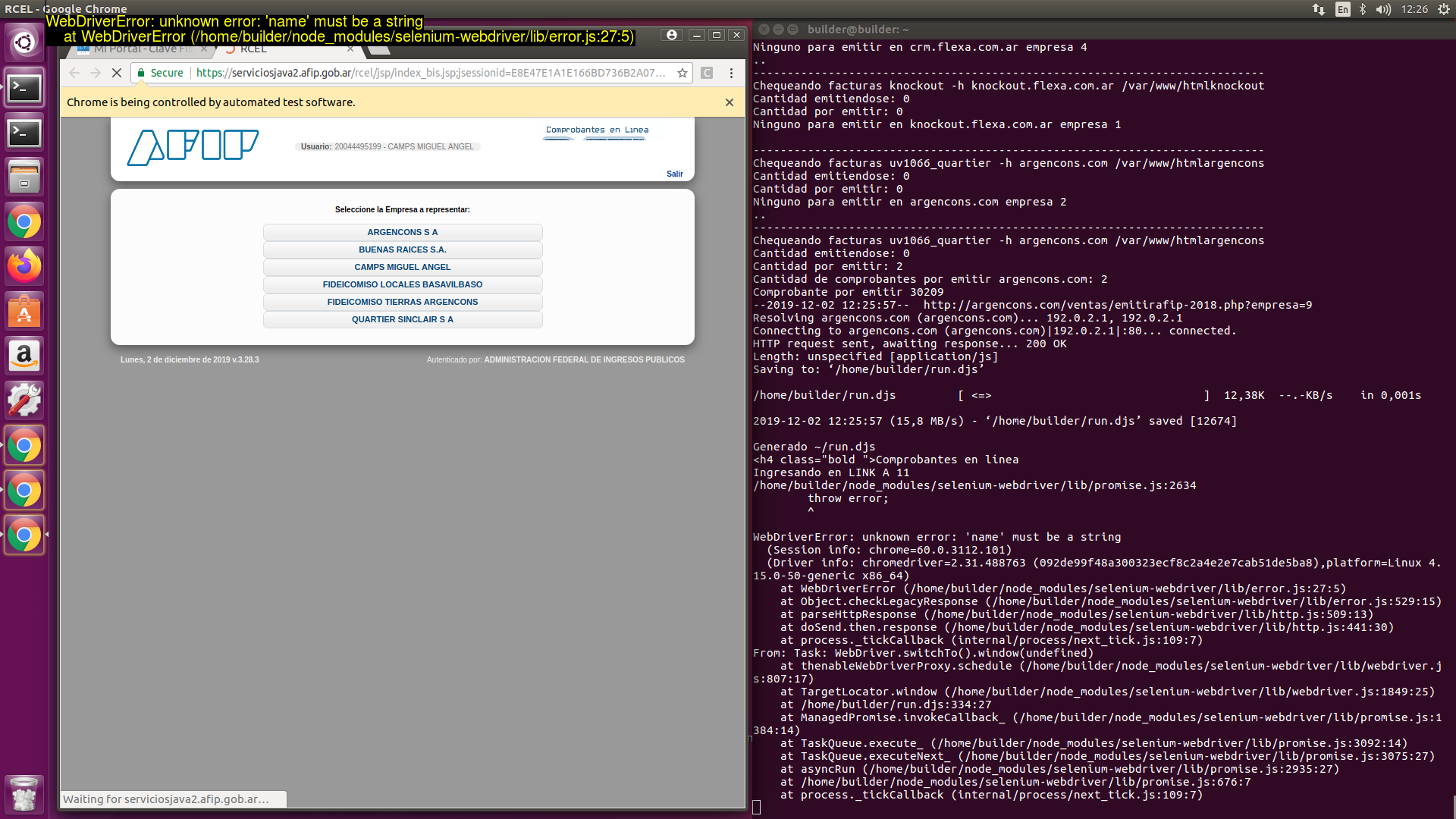
Task: Open Chrome's three-dot menu
Action: point(731,73)
